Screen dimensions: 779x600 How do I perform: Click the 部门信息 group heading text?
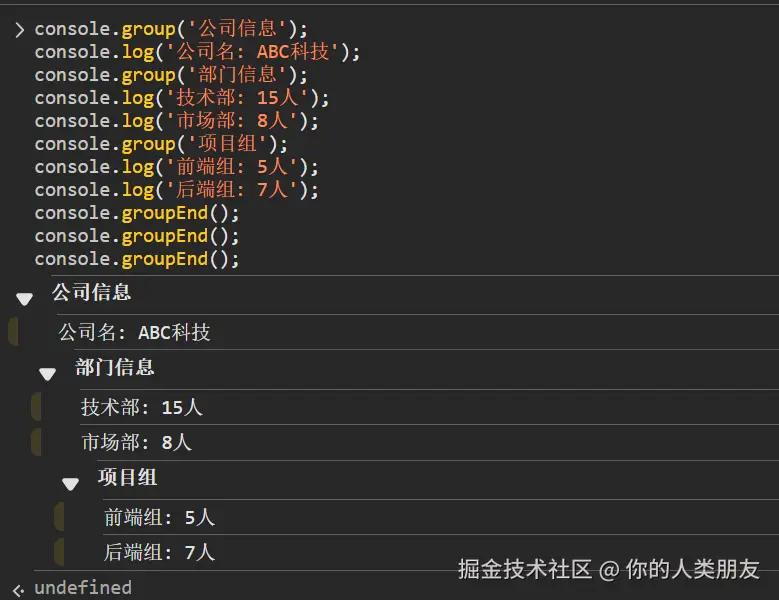click(x=115, y=368)
